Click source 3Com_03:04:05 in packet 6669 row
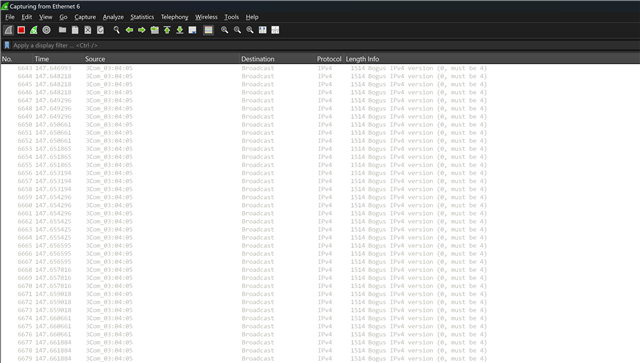This screenshot has height=363, width=640. coord(109,278)
